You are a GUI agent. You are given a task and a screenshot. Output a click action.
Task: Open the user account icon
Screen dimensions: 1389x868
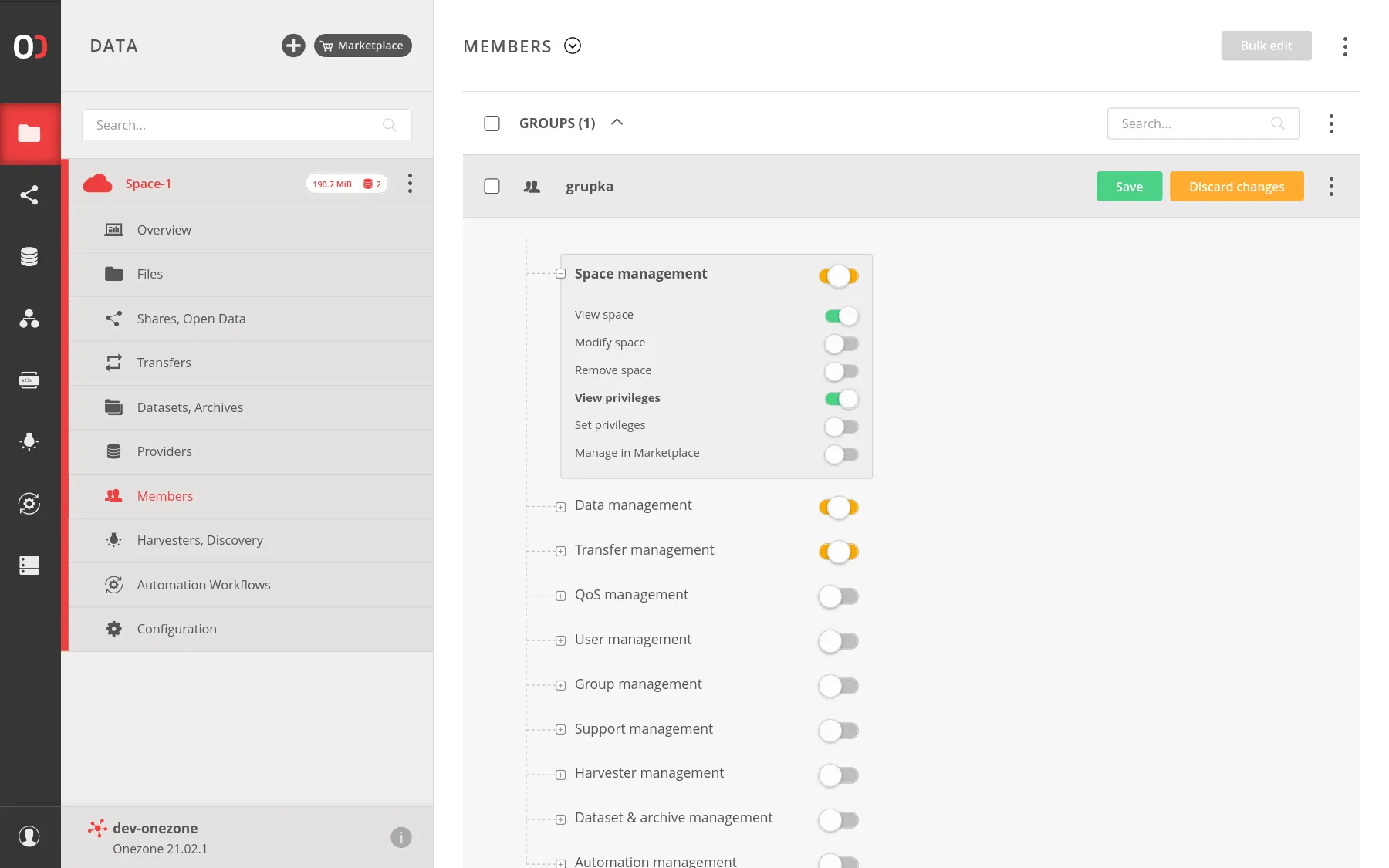29,836
